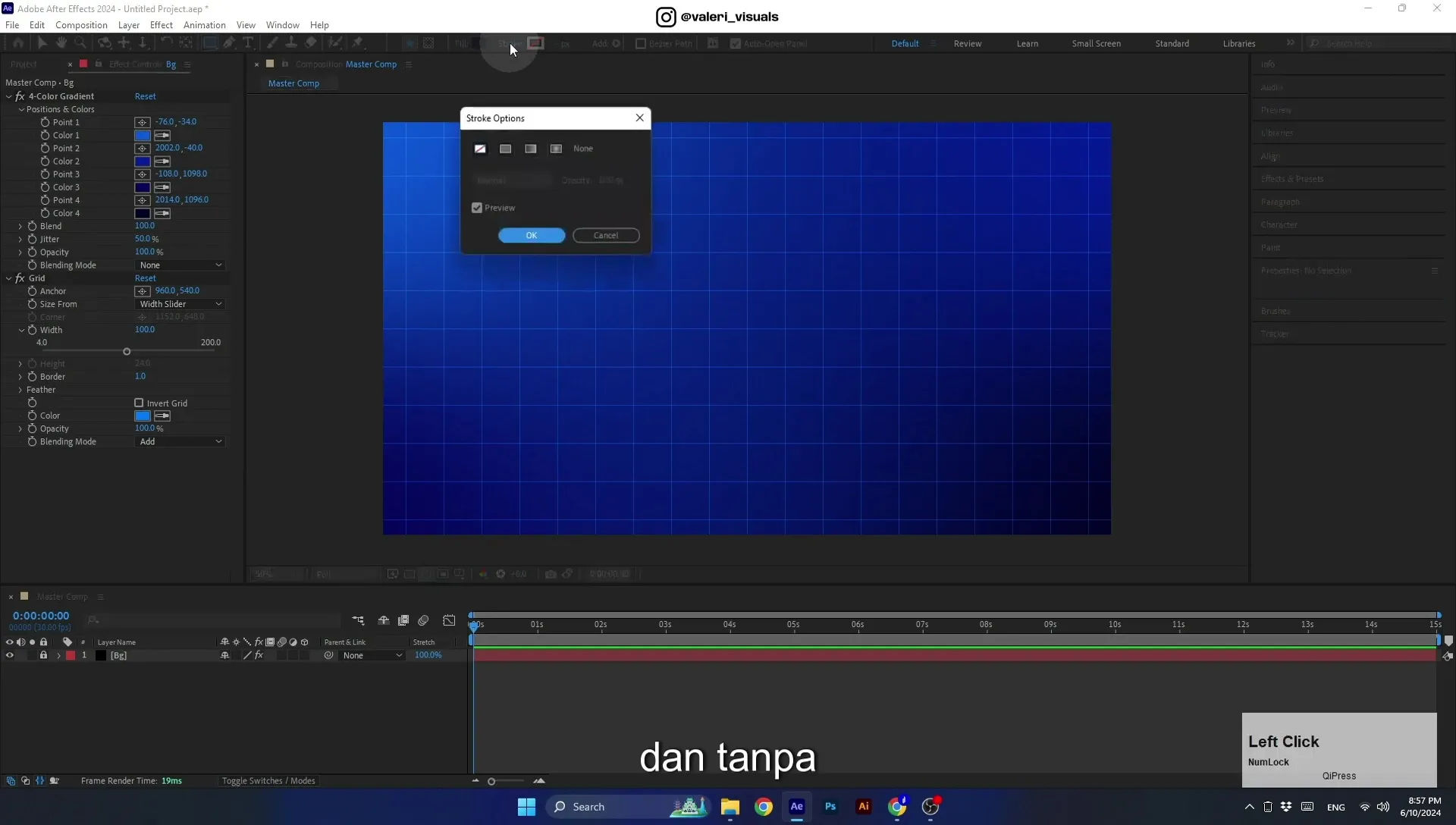Unlock the Bg layer lock toggle
This screenshot has width=1456, height=825.
point(43,655)
